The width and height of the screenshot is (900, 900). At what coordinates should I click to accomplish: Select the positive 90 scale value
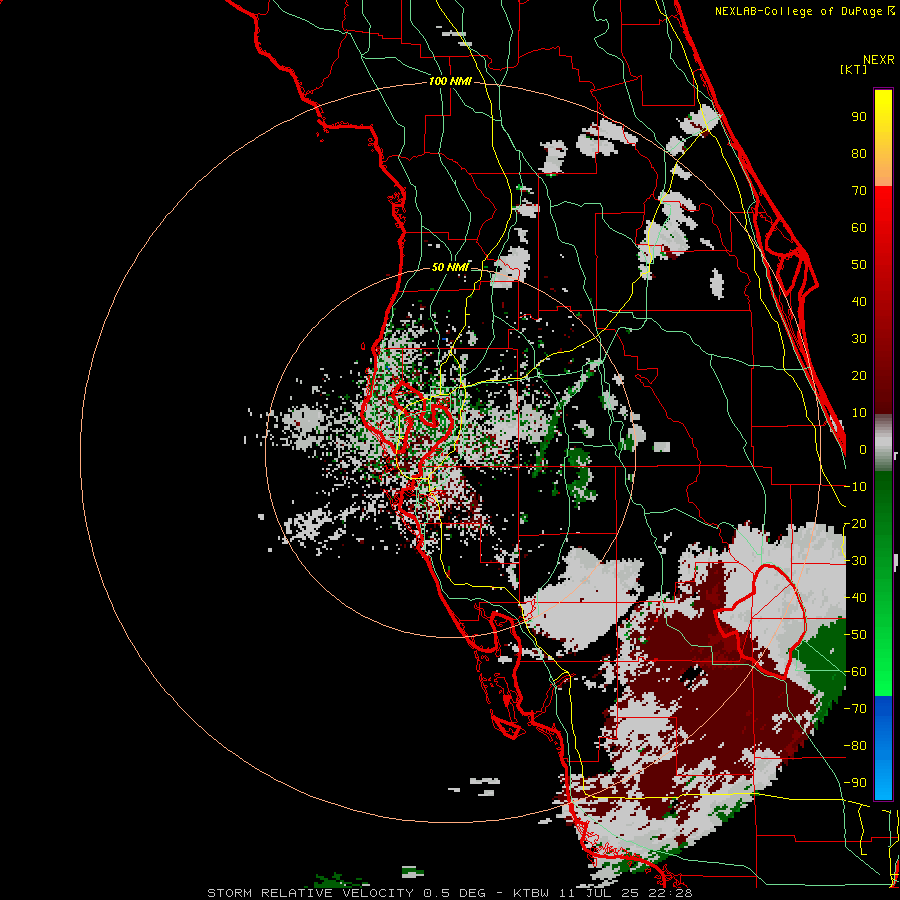click(x=859, y=117)
